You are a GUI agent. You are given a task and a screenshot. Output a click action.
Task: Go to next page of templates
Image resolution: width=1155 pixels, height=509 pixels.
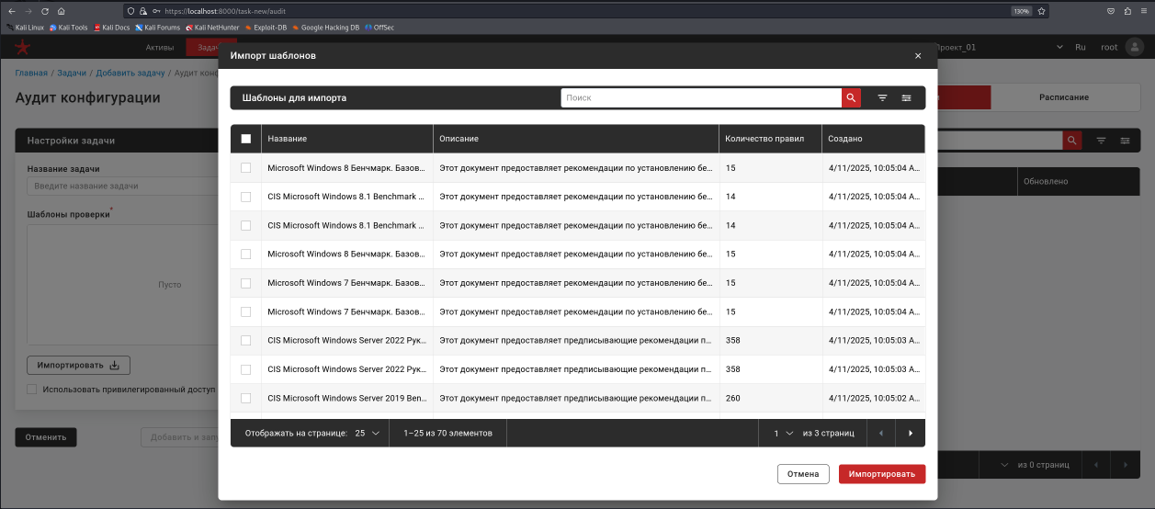pos(910,433)
